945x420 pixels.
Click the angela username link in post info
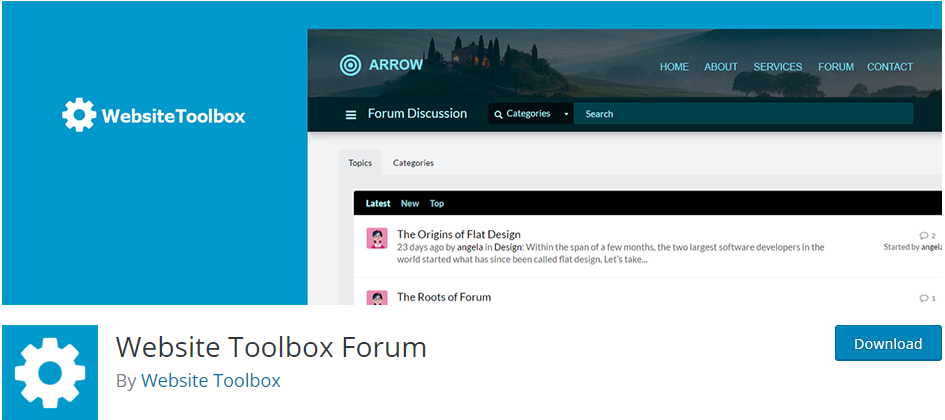pos(470,247)
